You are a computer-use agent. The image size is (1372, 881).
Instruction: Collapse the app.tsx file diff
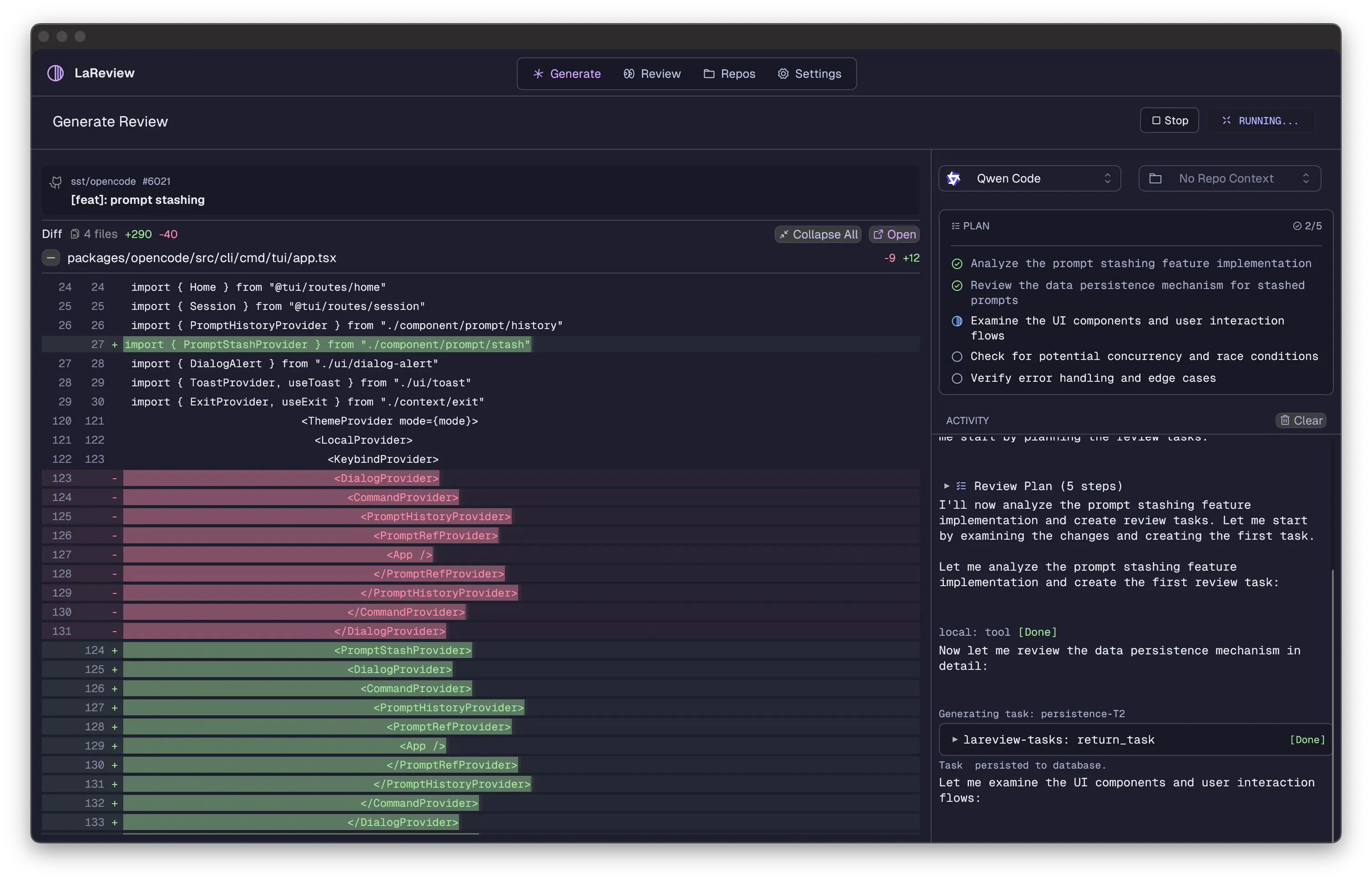click(x=51, y=258)
